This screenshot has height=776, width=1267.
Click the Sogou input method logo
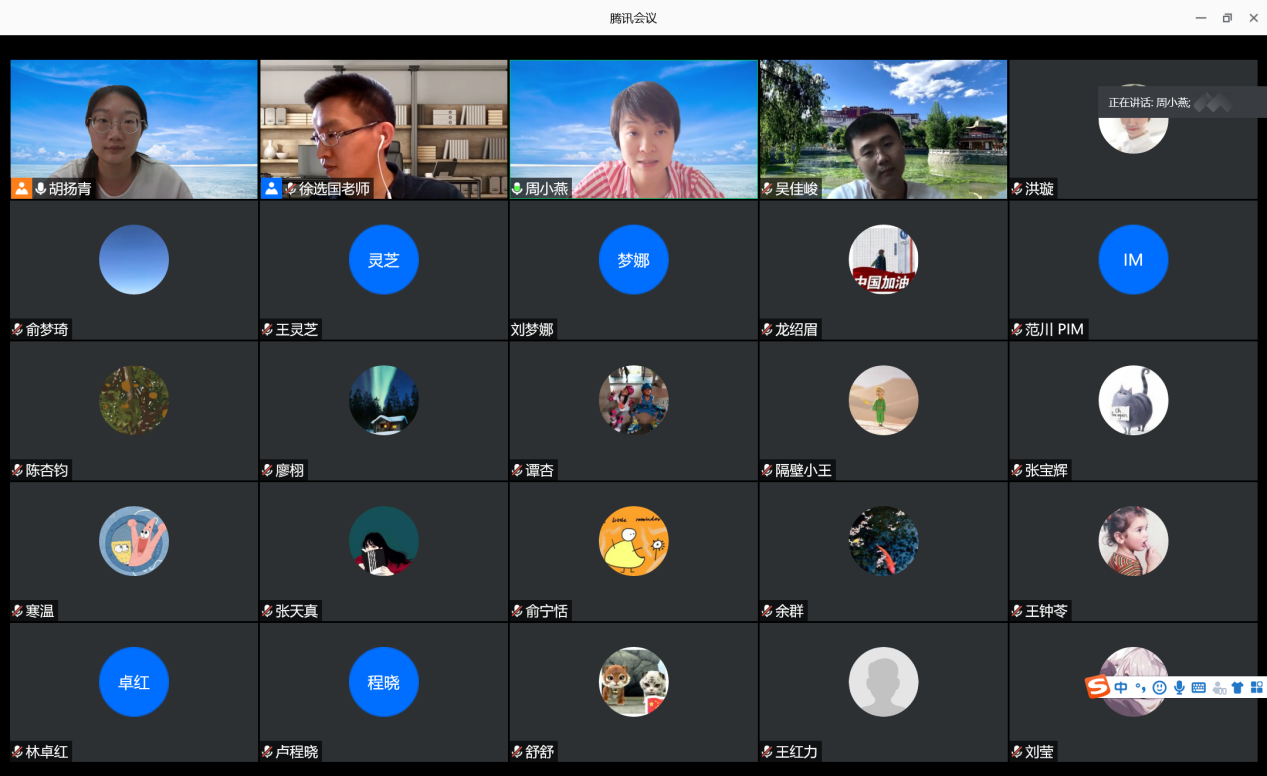1098,687
